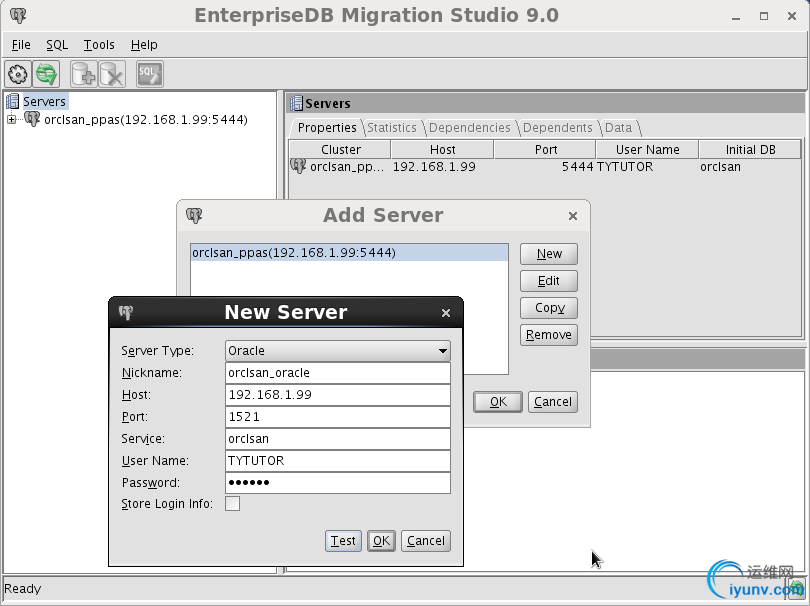Click the Servers root icon in the tree
810x606 pixels.
12,101
